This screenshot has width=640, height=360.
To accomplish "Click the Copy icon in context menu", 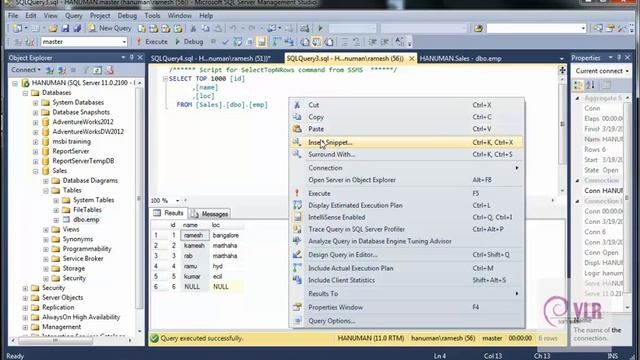I will [x=297, y=117].
